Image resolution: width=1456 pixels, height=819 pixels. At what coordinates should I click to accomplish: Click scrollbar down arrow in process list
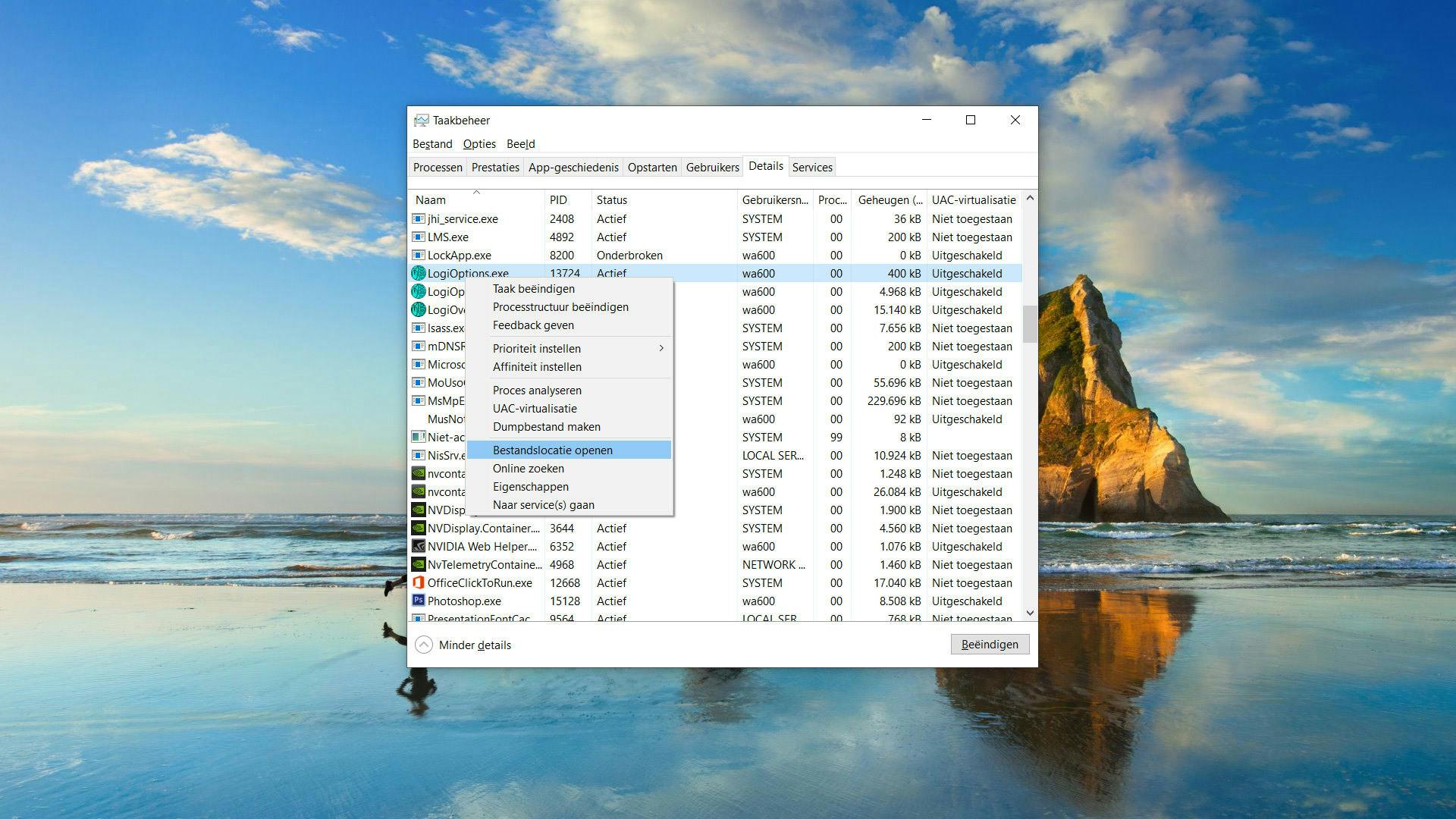tap(1029, 613)
